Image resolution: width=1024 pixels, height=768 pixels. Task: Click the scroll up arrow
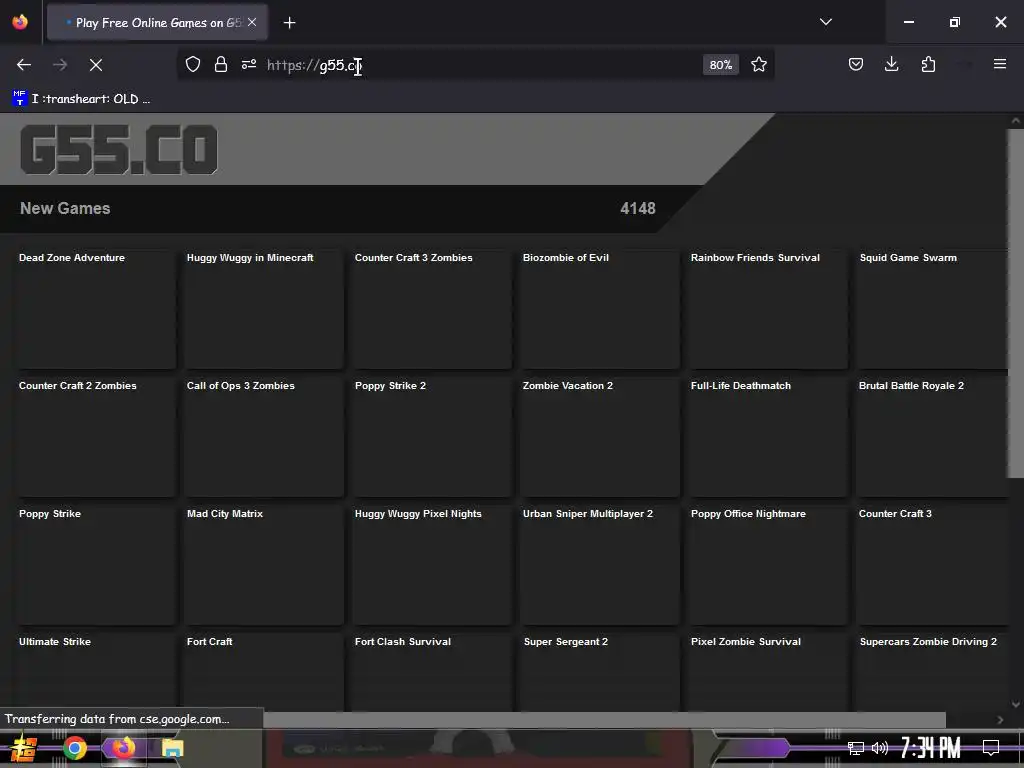pyautogui.click(x=1016, y=120)
